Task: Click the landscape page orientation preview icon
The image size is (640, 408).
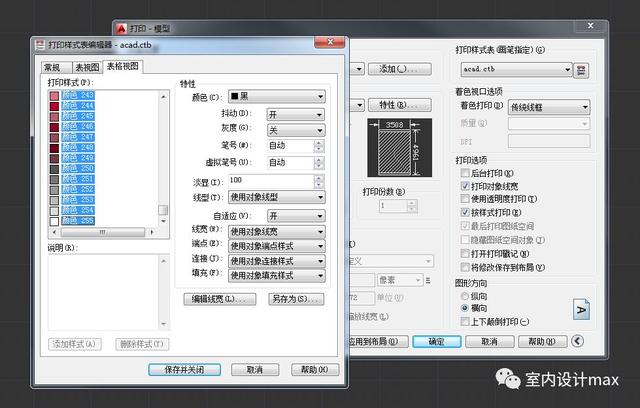Action: point(581,309)
